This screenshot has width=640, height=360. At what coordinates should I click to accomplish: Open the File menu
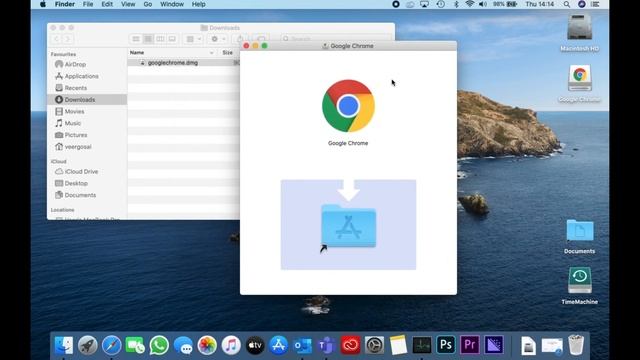point(88,4)
